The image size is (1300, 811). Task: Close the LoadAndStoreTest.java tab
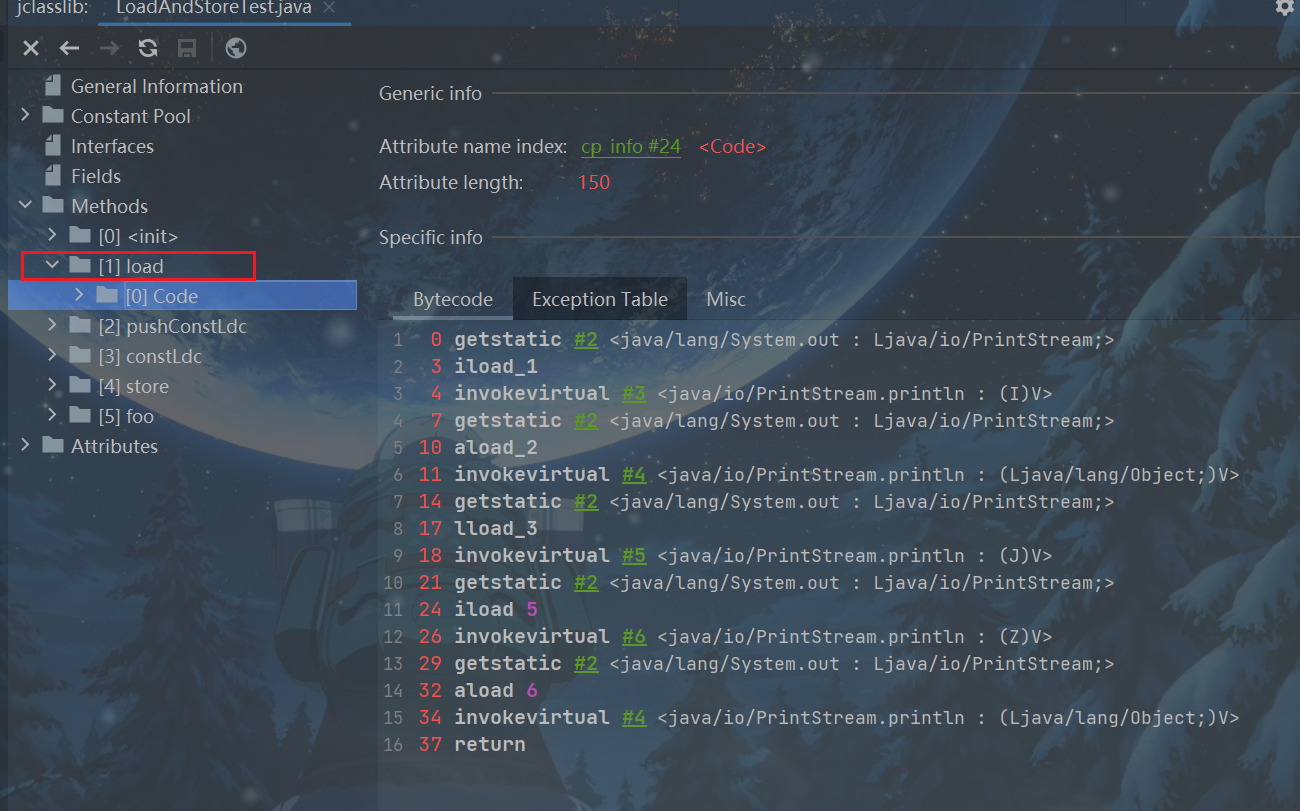coord(330,8)
